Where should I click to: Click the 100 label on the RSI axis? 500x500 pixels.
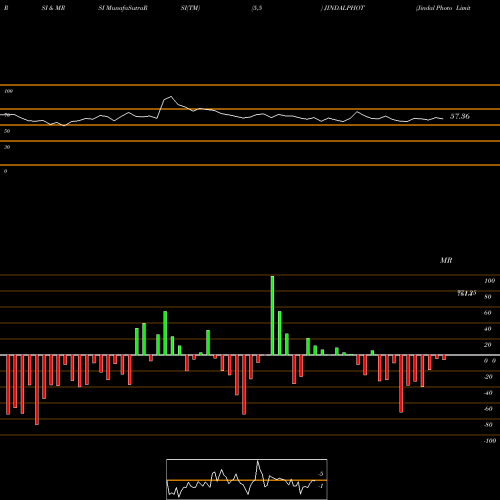click(8, 91)
